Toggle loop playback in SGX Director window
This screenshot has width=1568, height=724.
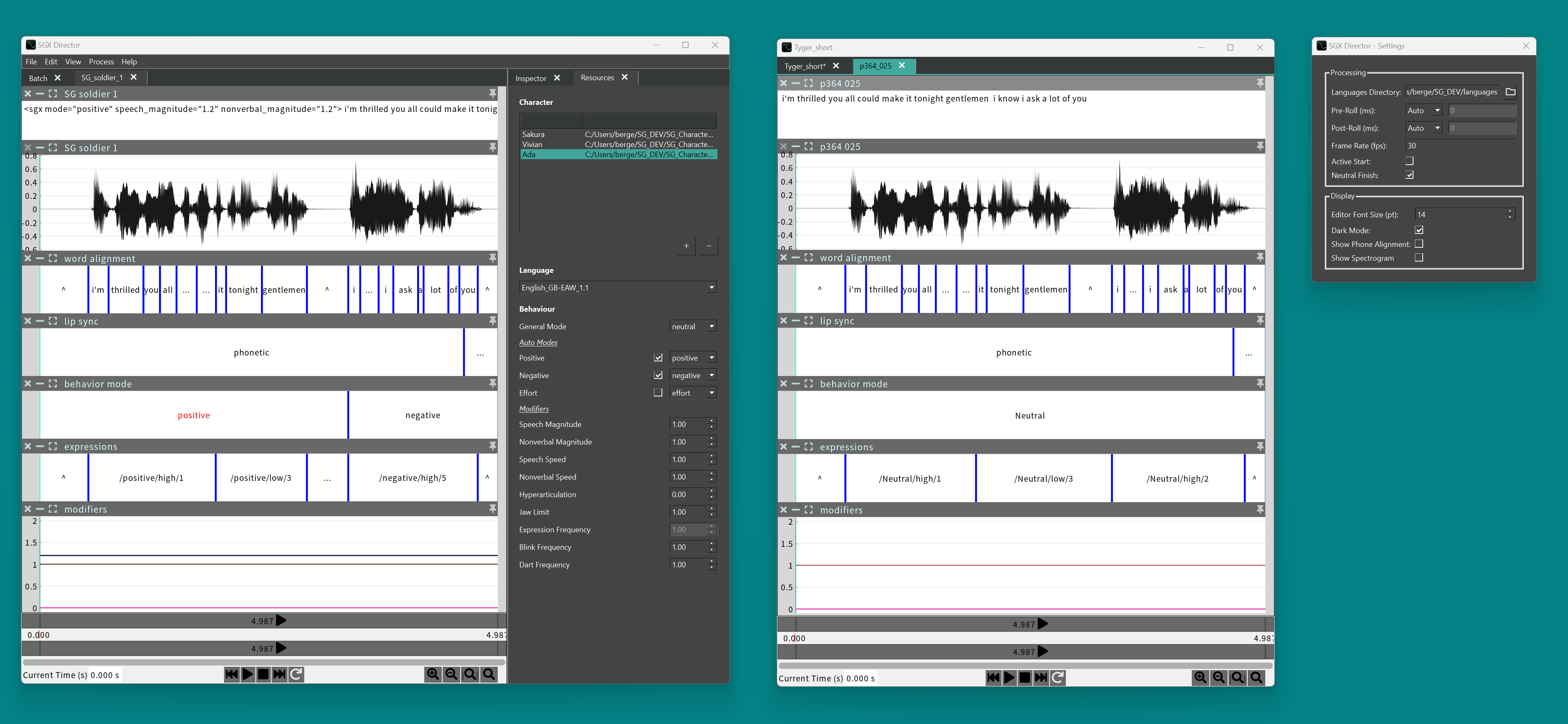point(296,674)
